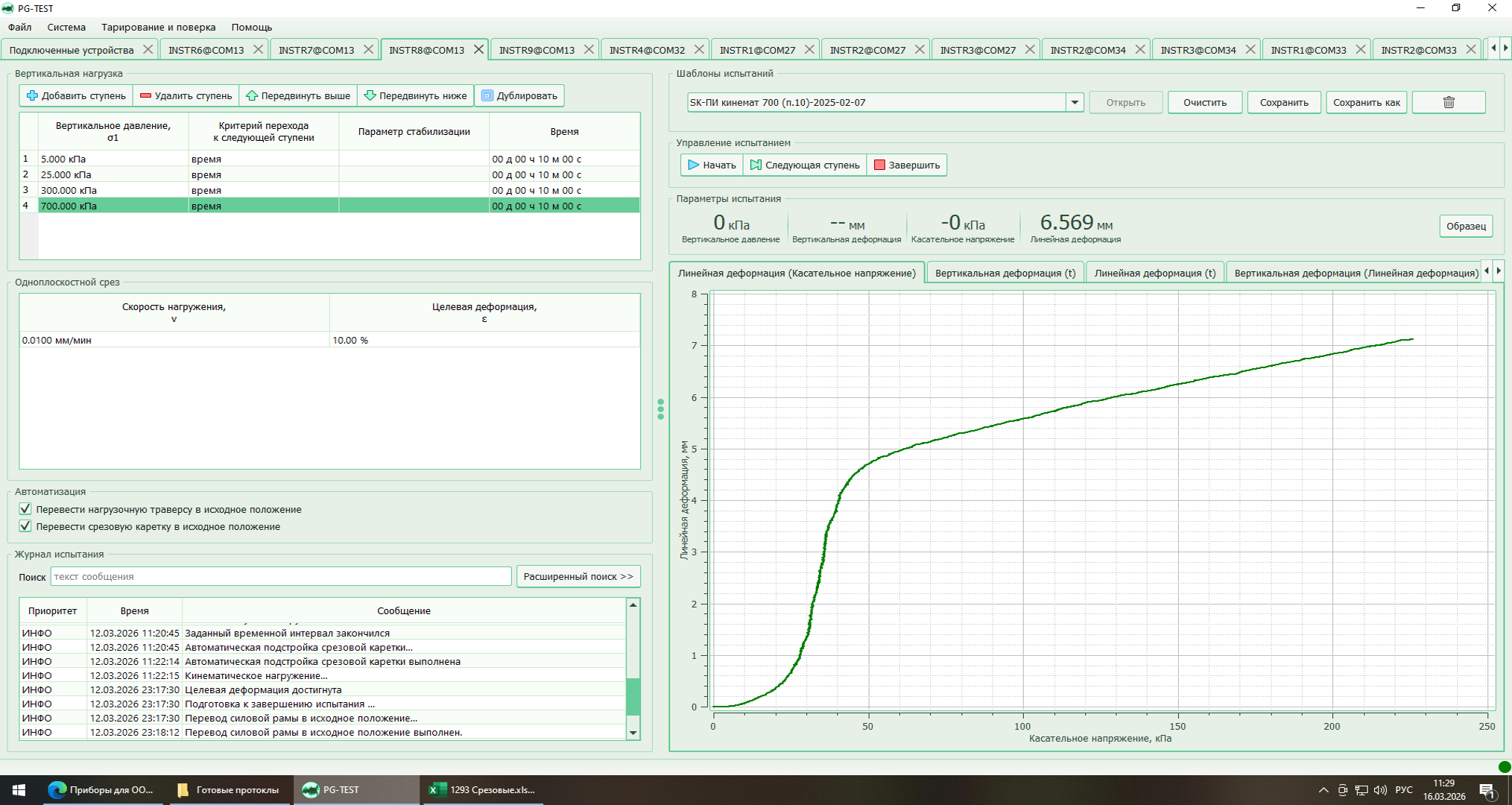1512x805 pixels.
Task: Click the 0.0100 мм/мин loading speed cell
Action: point(174,340)
